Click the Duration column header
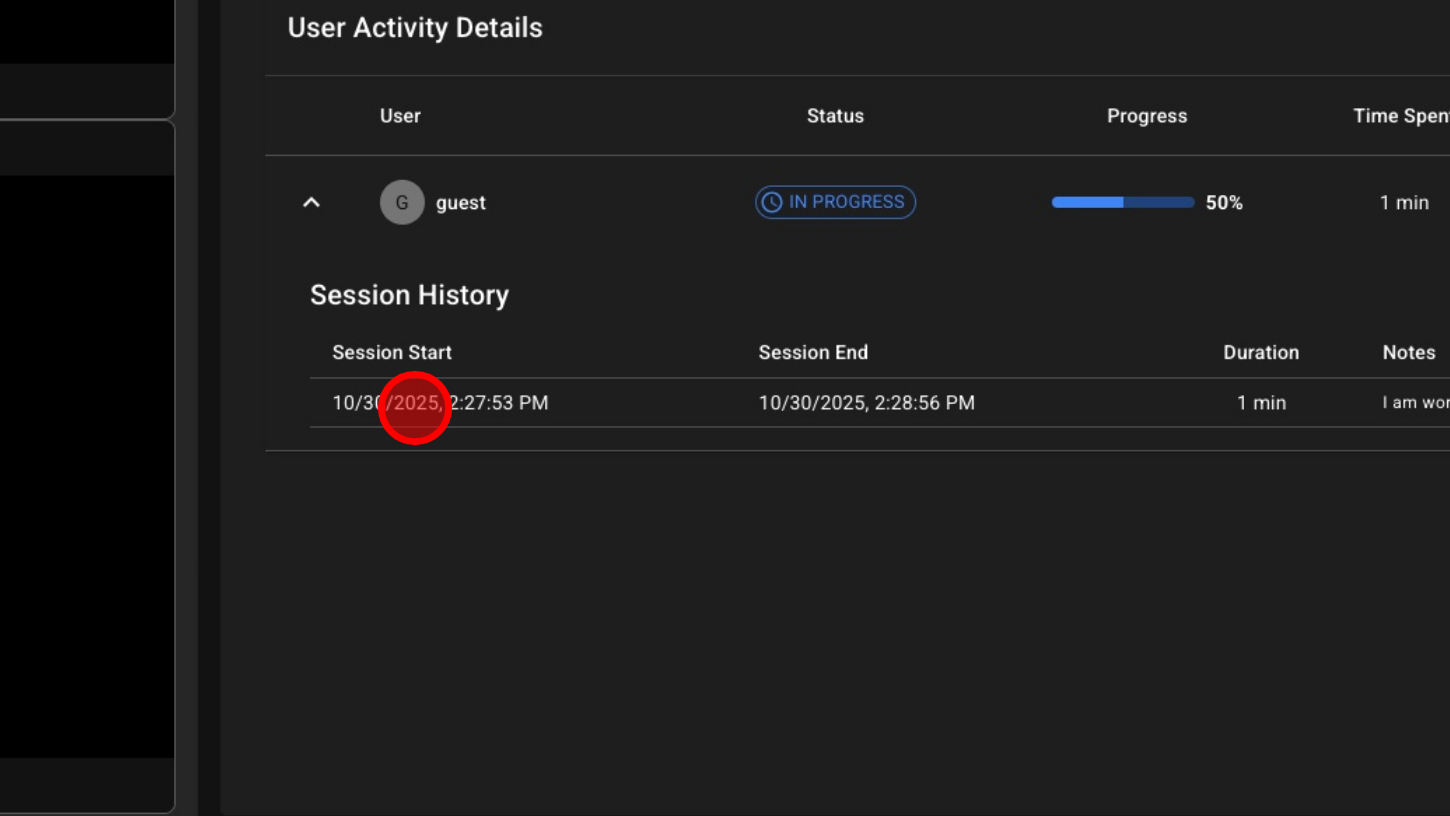Image resolution: width=1450 pixels, height=816 pixels. tap(1260, 353)
